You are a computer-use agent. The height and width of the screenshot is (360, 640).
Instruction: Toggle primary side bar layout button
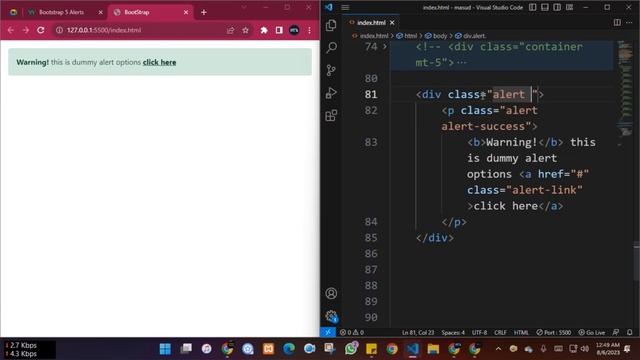coord(533,7)
